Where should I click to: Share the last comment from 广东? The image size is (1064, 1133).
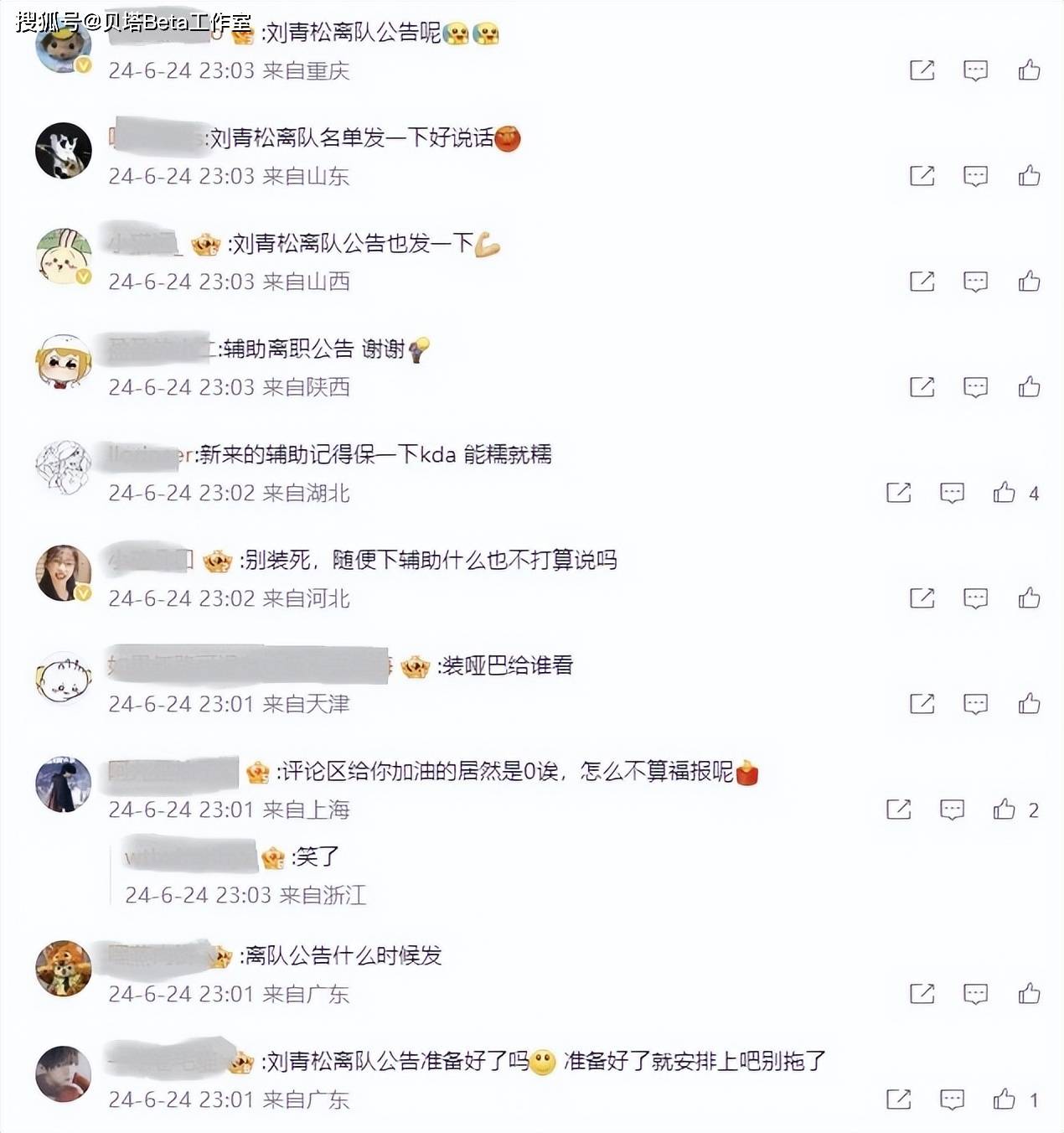[898, 1099]
